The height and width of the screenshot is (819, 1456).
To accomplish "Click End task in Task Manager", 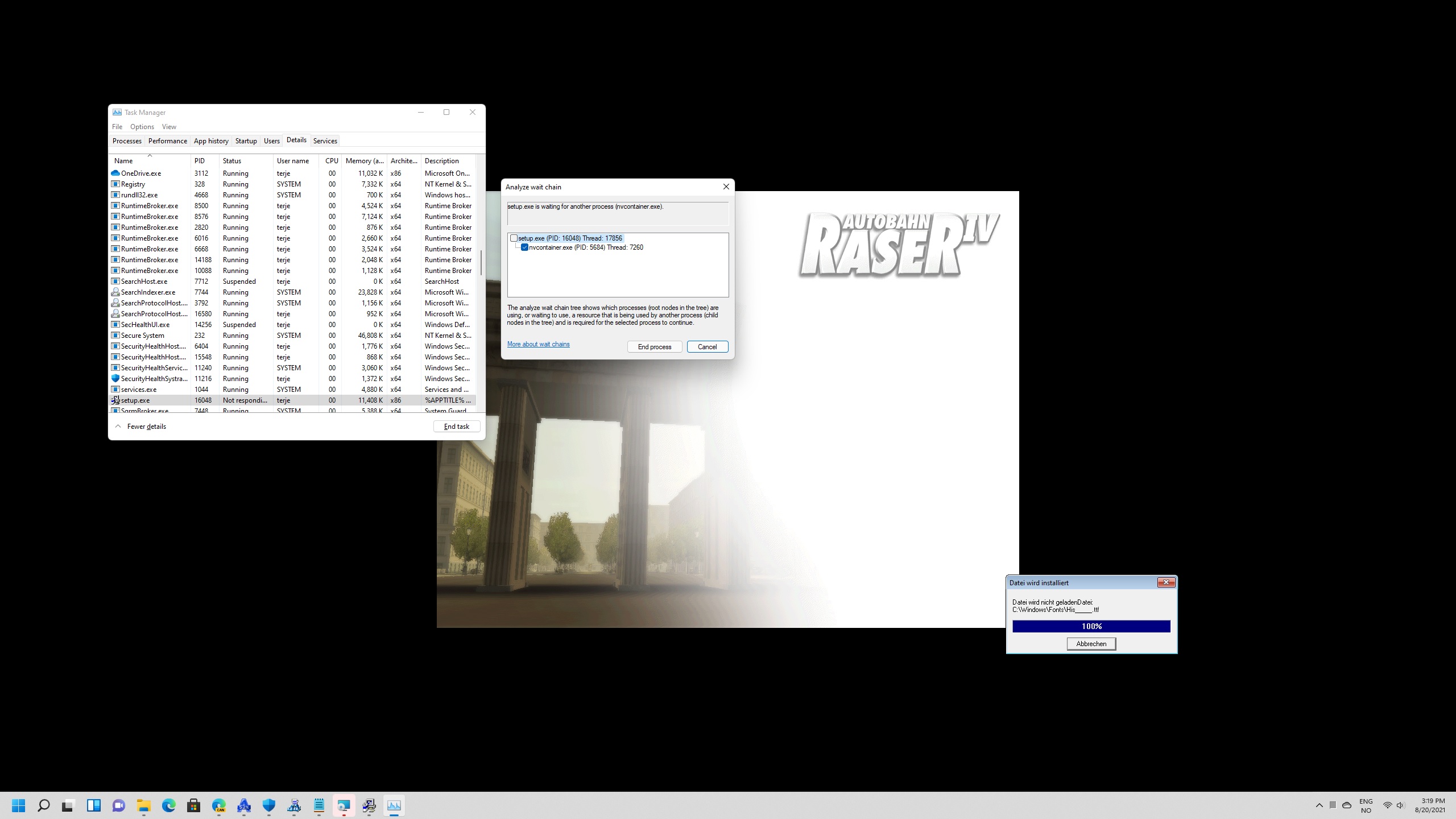I will click(x=457, y=427).
